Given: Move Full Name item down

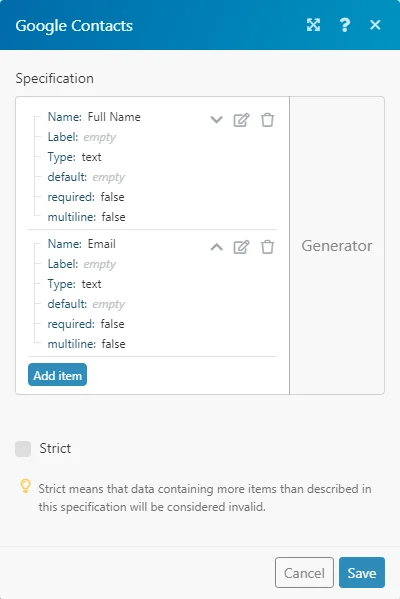Looking at the screenshot, I should 216,120.
